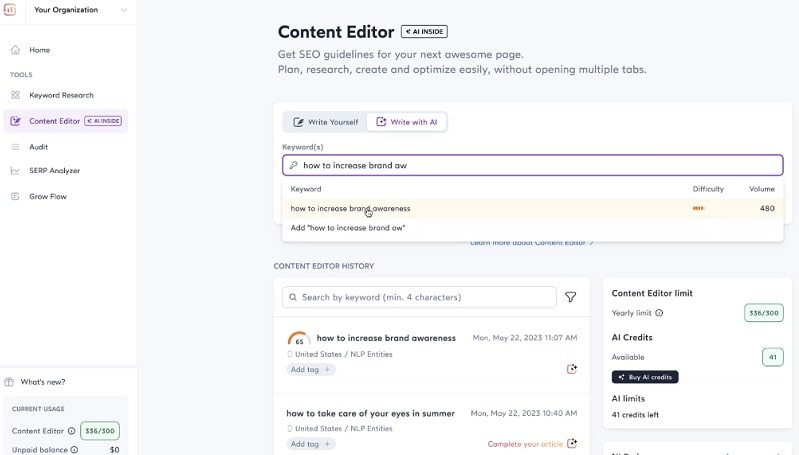Click Unpaid balance info icon
This screenshot has height=455, width=799.
(74, 450)
